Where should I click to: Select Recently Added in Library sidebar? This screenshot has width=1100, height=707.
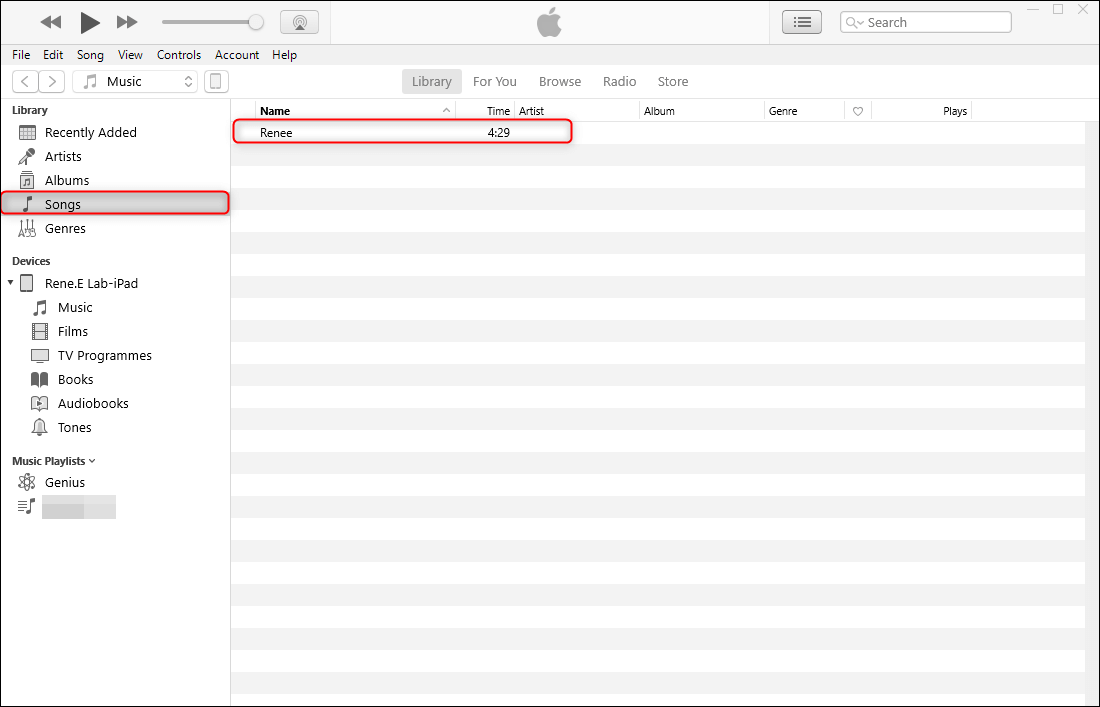tap(115, 133)
